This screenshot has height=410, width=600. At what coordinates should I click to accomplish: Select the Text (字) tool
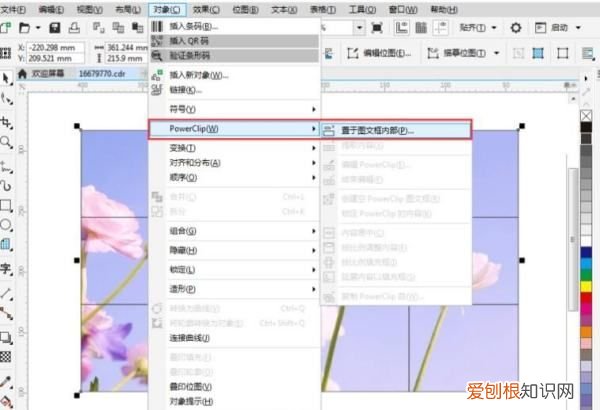coord(6,269)
